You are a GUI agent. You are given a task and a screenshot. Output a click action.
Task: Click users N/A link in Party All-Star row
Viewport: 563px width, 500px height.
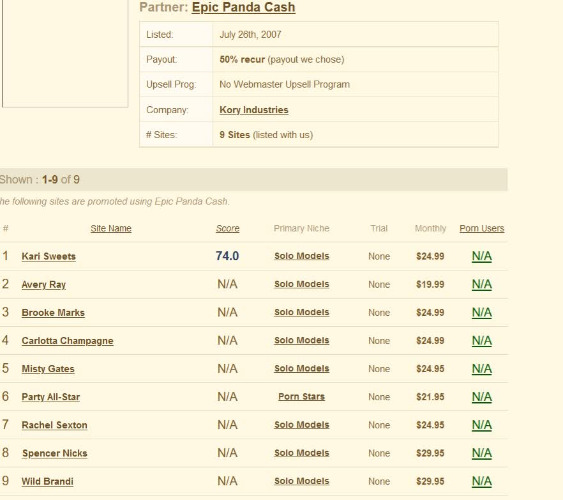[x=482, y=397]
